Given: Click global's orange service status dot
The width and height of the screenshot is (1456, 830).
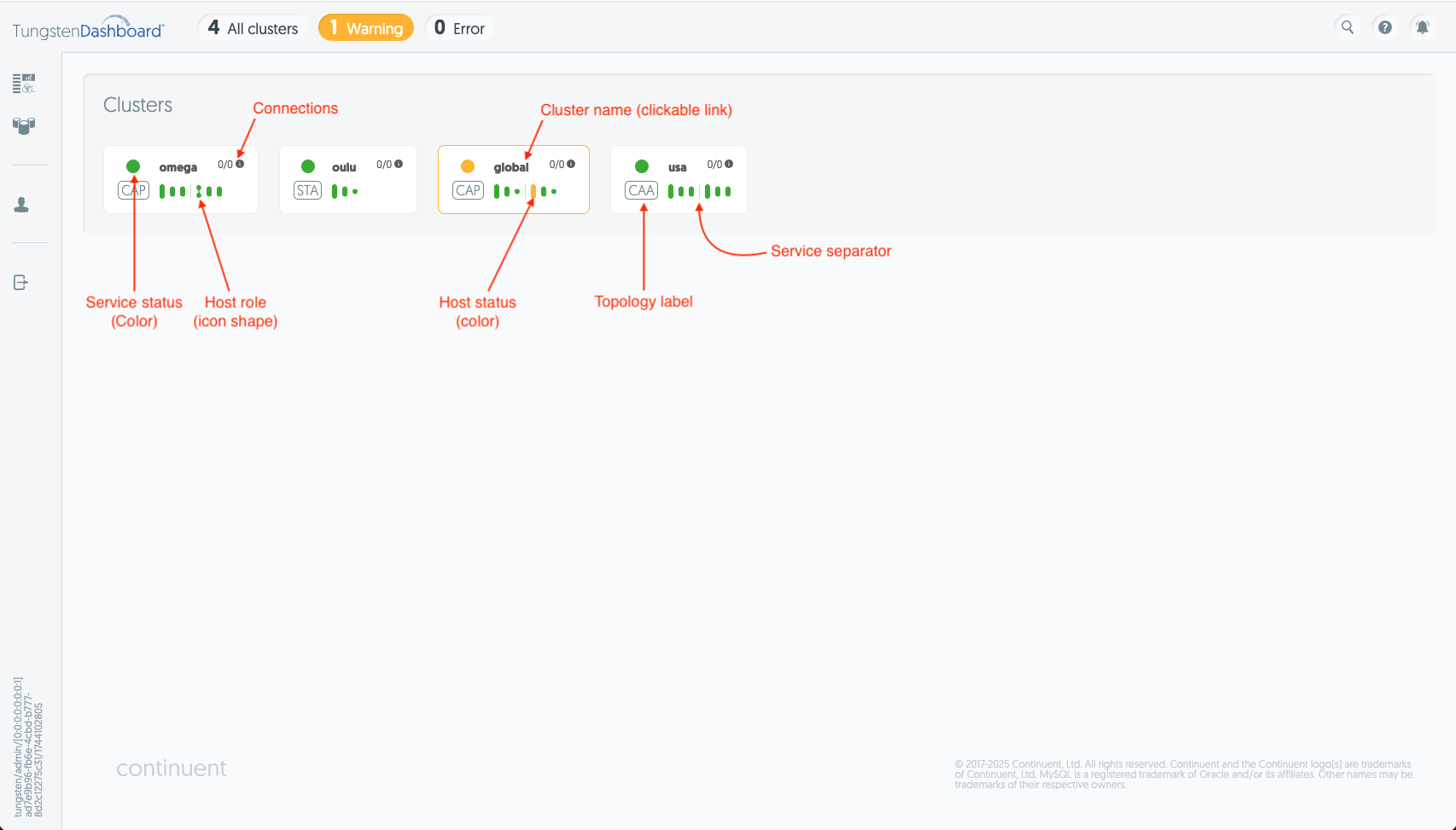Looking at the screenshot, I should point(468,166).
